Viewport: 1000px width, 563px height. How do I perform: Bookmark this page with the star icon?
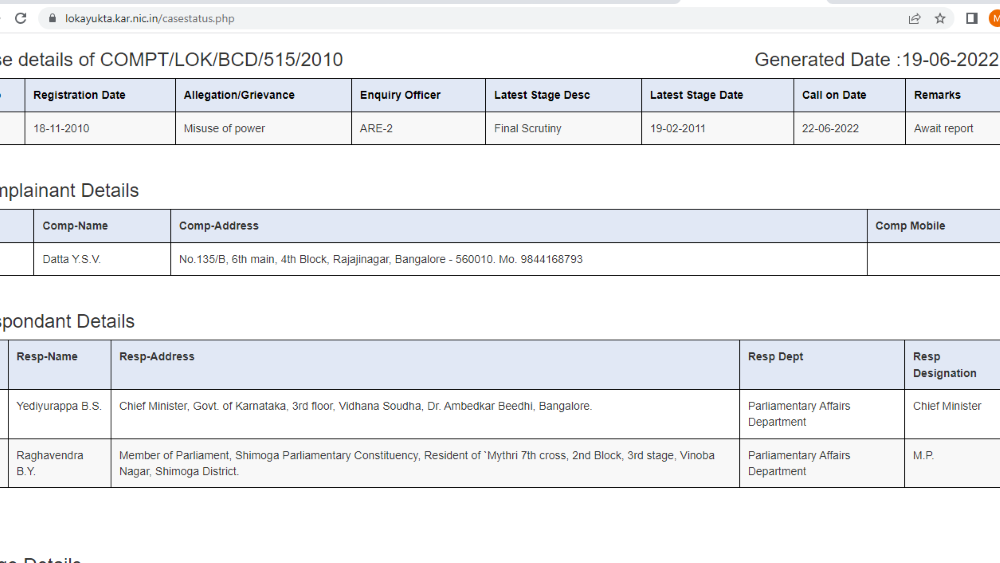tap(940, 18)
